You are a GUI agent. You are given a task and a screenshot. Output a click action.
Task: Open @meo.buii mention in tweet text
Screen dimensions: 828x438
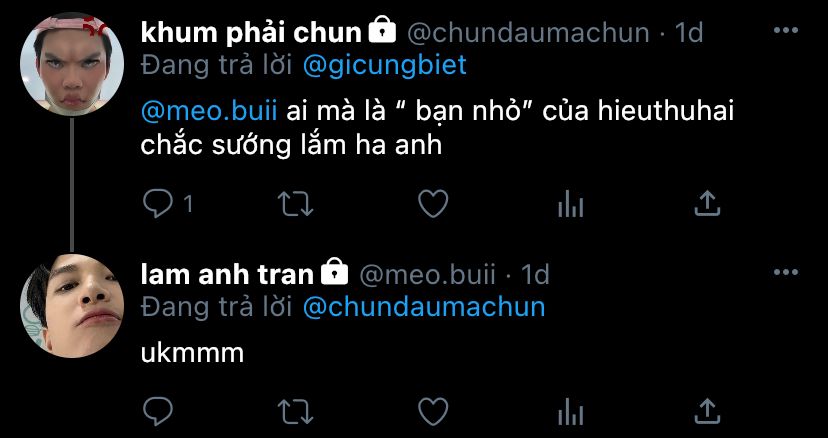coord(209,113)
